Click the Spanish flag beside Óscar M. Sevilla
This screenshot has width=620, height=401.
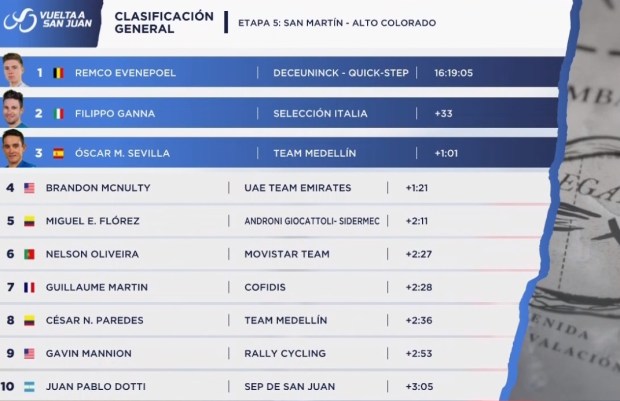coord(57,153)
